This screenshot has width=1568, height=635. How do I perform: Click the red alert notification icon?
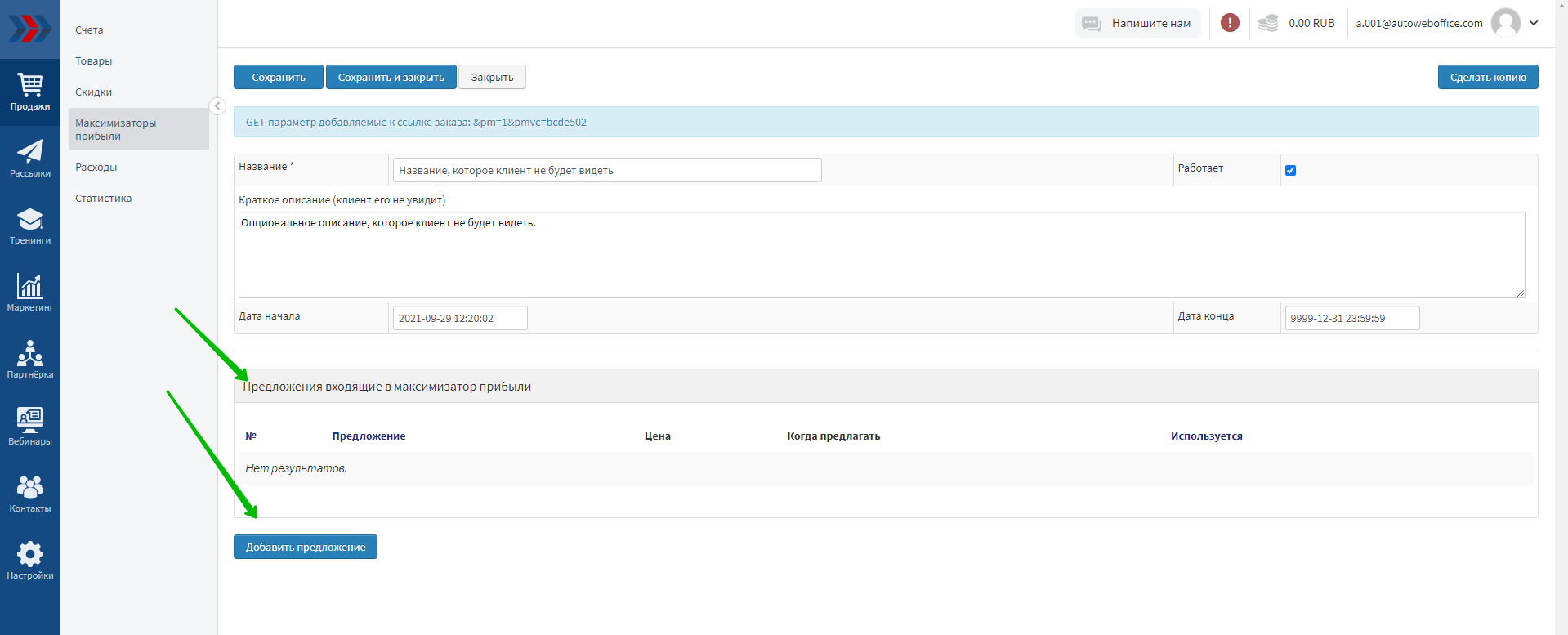coord(1230,23)
